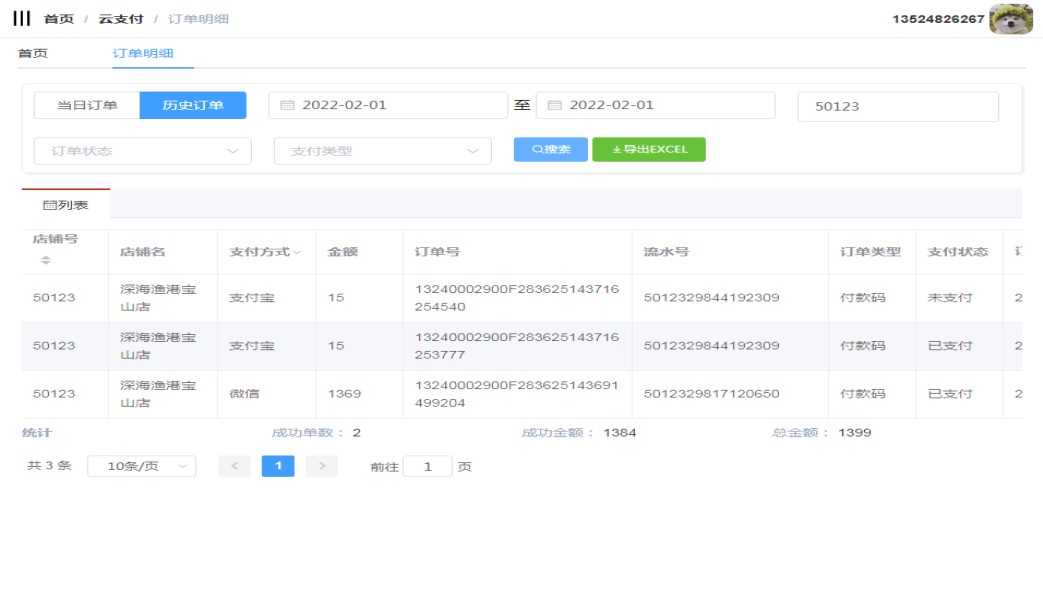Click the 店铺号 column sort icon
The height and width of the screenshot is (605, 1043).
pyautogui.click(x=45, y=260)
